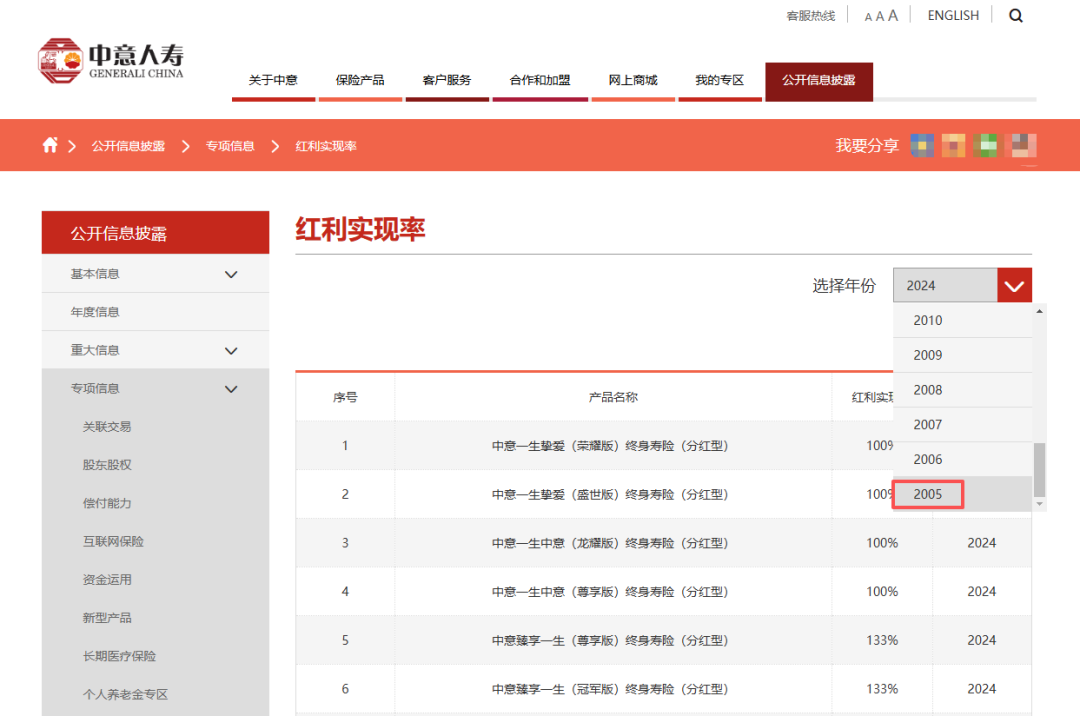The height and width of the screenshot is (716, 1080).
Task: Select 2005 from the year list
Action: click(x=927, y=494)
